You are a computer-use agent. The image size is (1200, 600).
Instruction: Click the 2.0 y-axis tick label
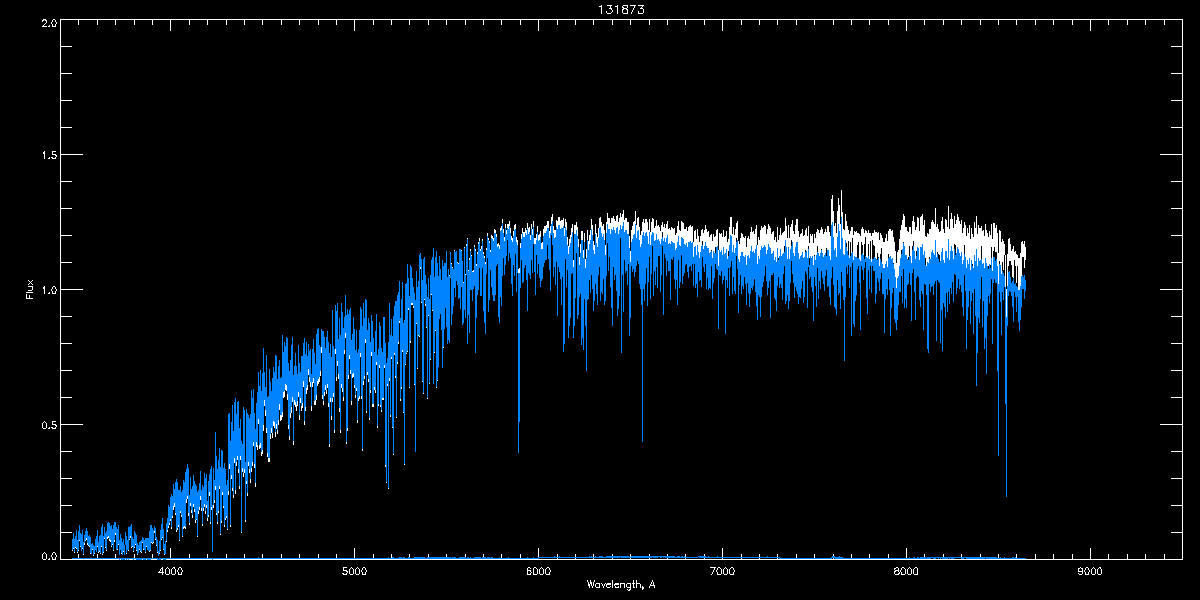[48, 23]
